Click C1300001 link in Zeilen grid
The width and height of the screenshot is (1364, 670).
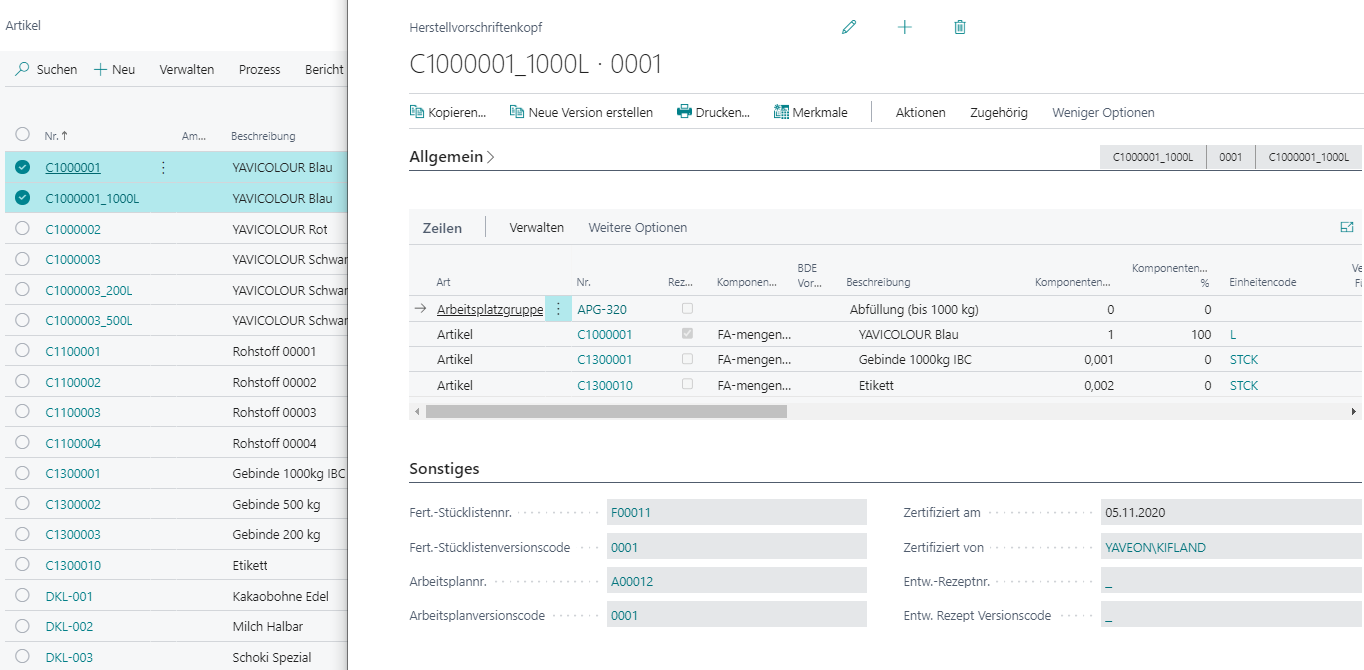[605, 359]
